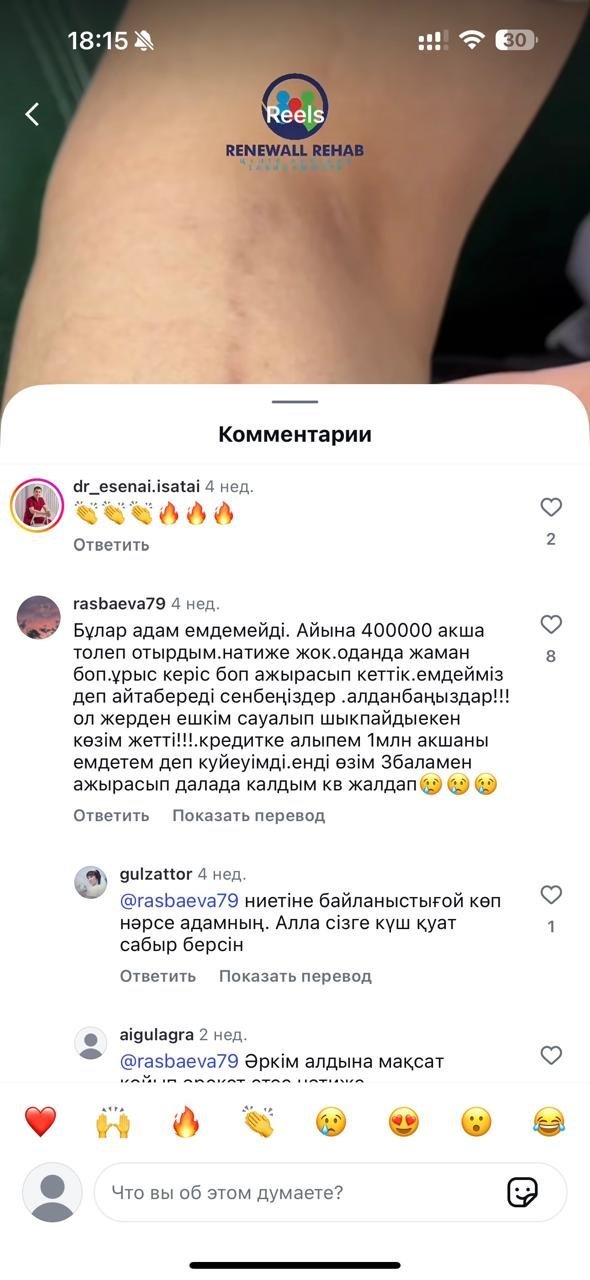Send the heart-eyes emoji reaction
590x1280 pixels.
pos(403,1122)
